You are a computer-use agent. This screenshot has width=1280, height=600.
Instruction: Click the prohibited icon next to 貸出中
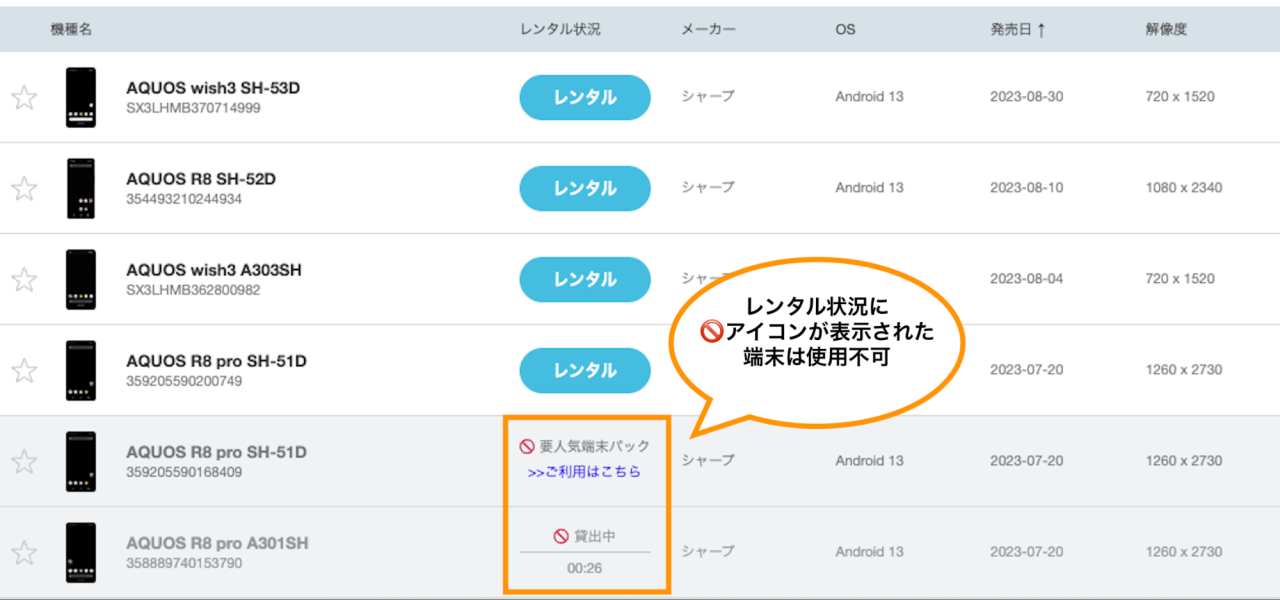click(x=561, y=537)
